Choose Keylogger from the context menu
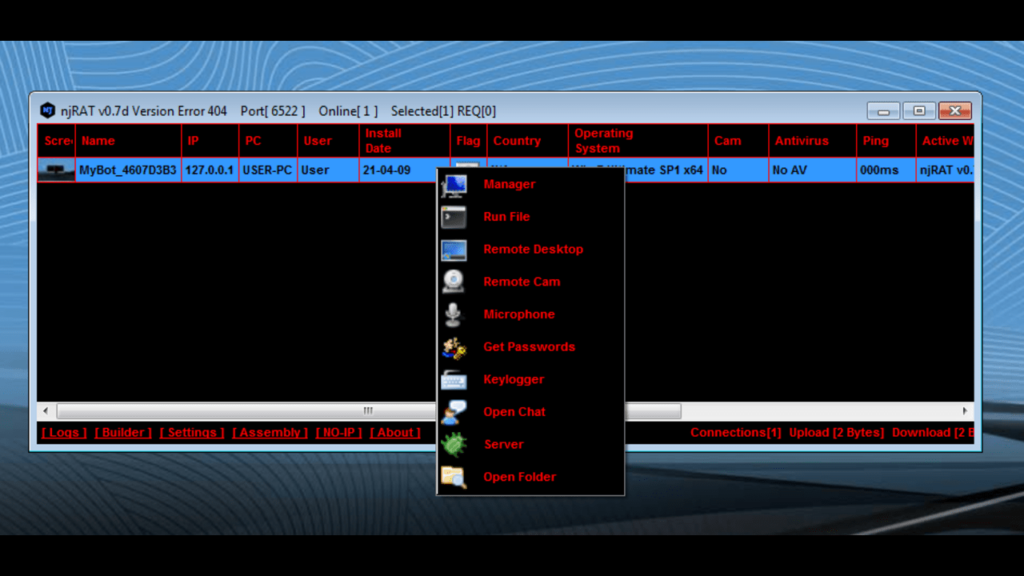Viewport: 1024px width, 576px height. [x=530, y=379]
